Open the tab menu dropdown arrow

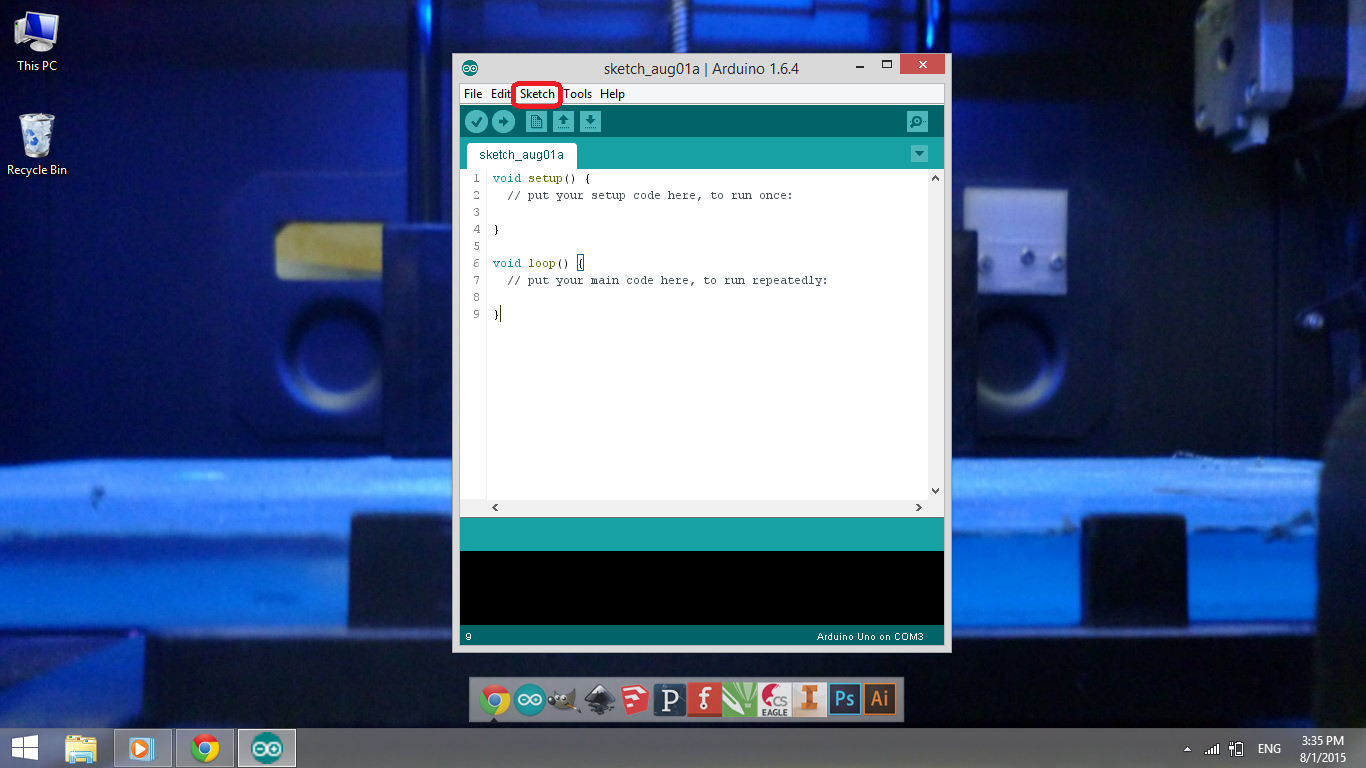[919, 154]
